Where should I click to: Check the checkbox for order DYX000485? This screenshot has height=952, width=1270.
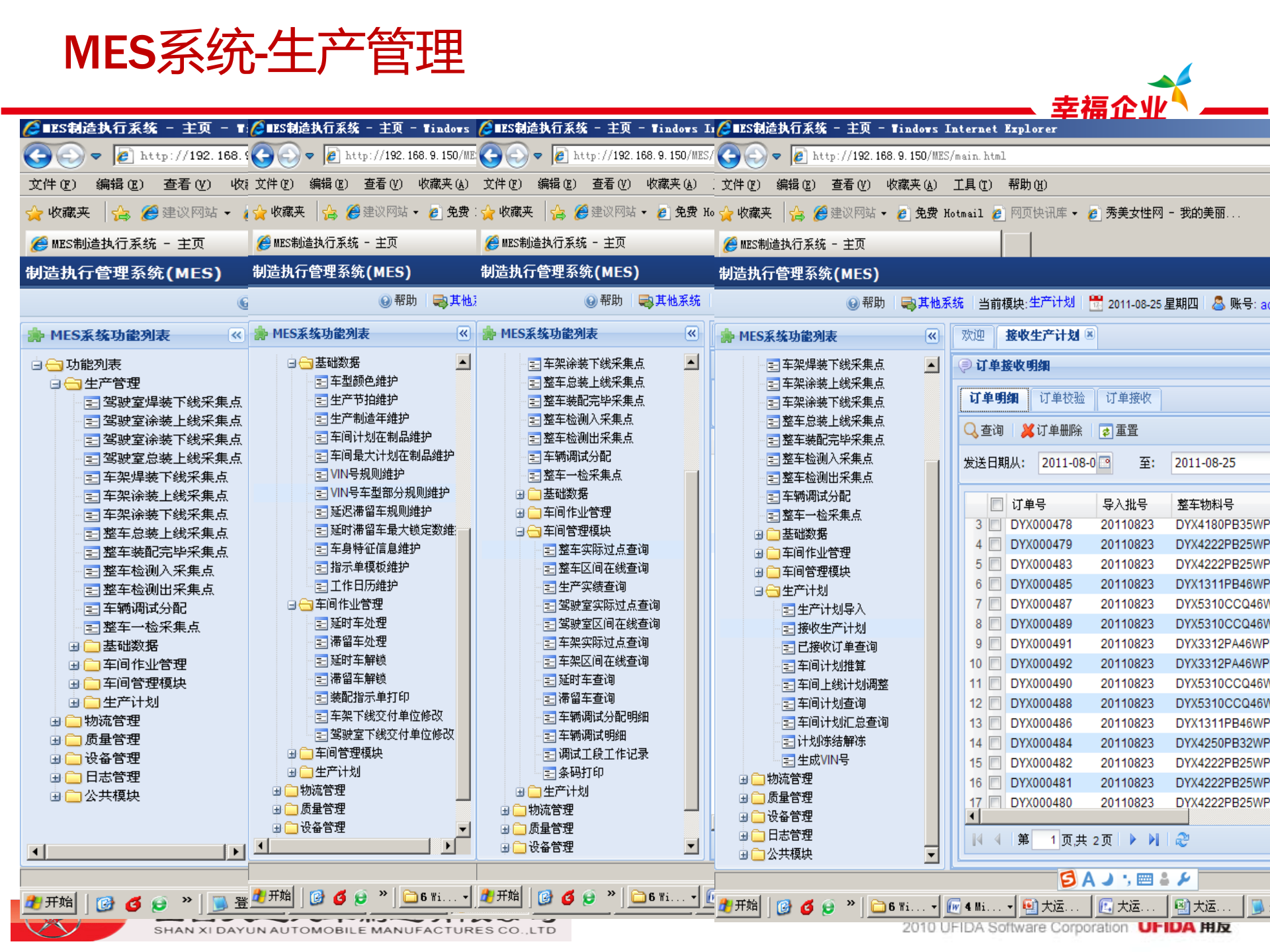pos(995,584)
